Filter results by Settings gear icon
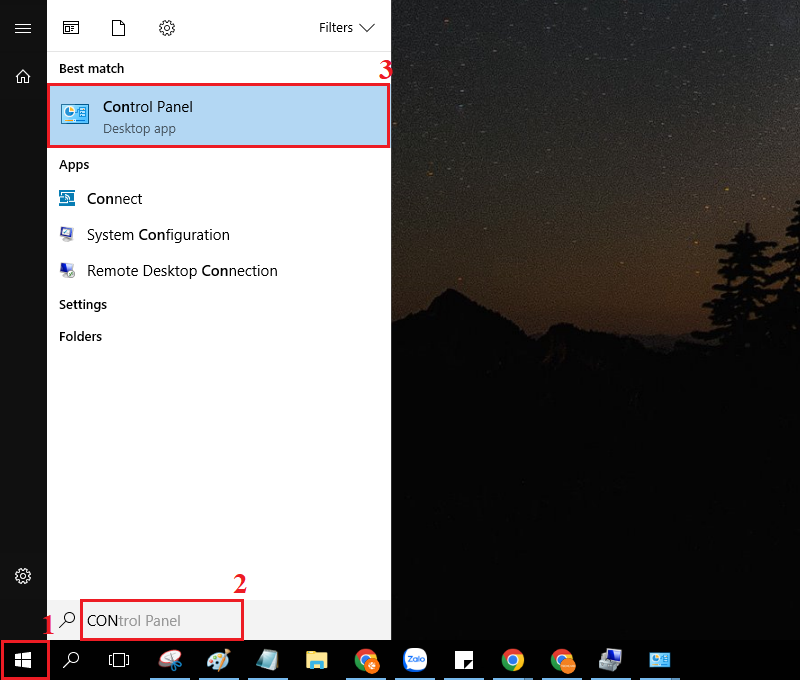 point(167,28)
